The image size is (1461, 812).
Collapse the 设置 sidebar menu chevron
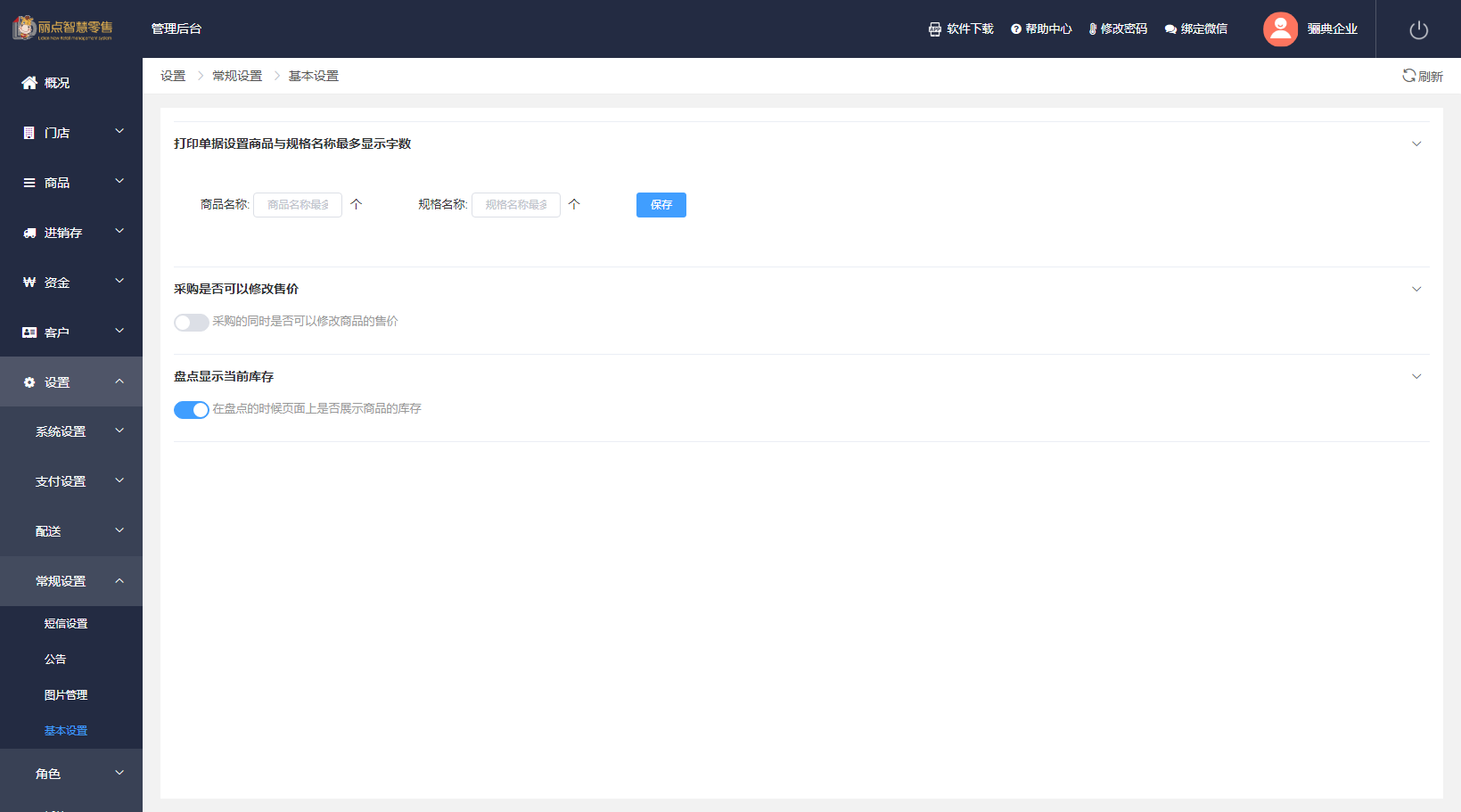click(x=119, y=381)
